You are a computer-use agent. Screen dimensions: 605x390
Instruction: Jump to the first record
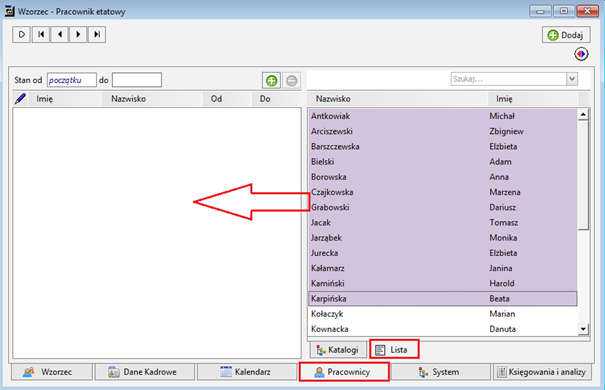click(41, 35)
